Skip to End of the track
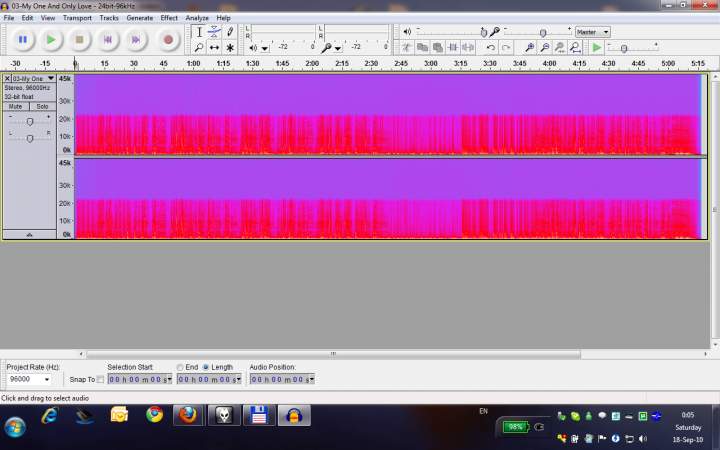Screen dimensions: 720x450 click(136, 39)
